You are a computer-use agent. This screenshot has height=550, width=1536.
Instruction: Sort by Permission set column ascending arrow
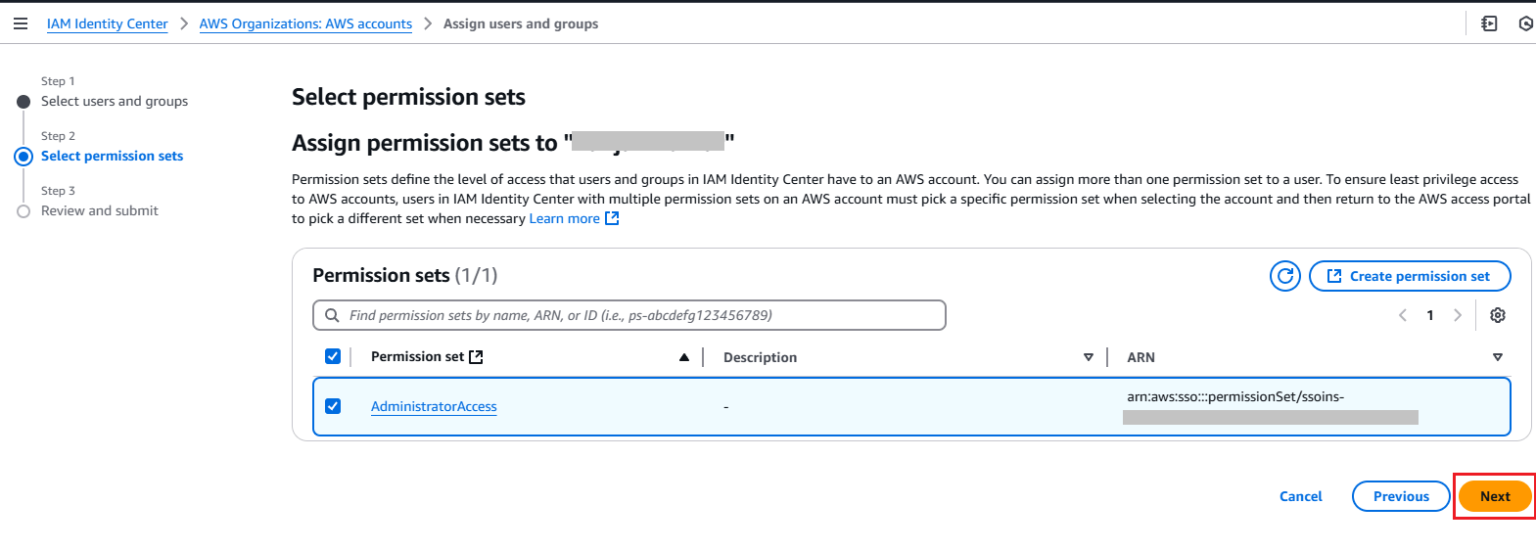(684, 357)
